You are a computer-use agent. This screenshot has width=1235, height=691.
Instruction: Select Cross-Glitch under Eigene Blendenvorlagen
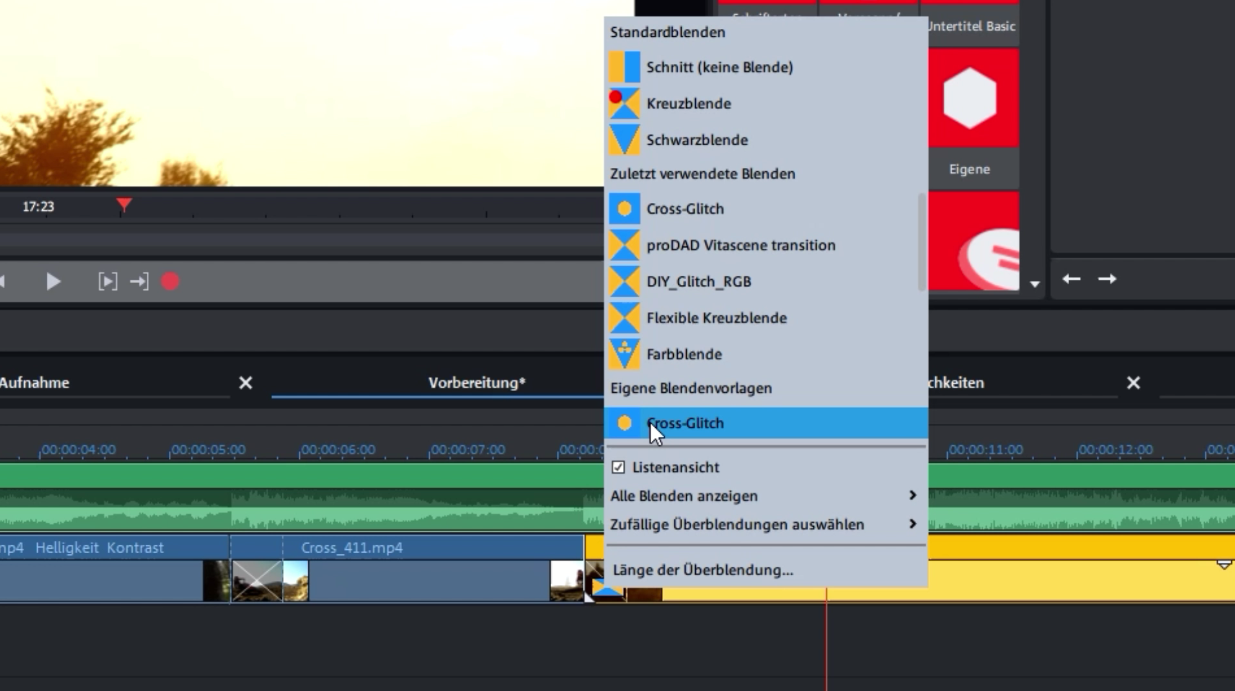click(x=684, y=422)
